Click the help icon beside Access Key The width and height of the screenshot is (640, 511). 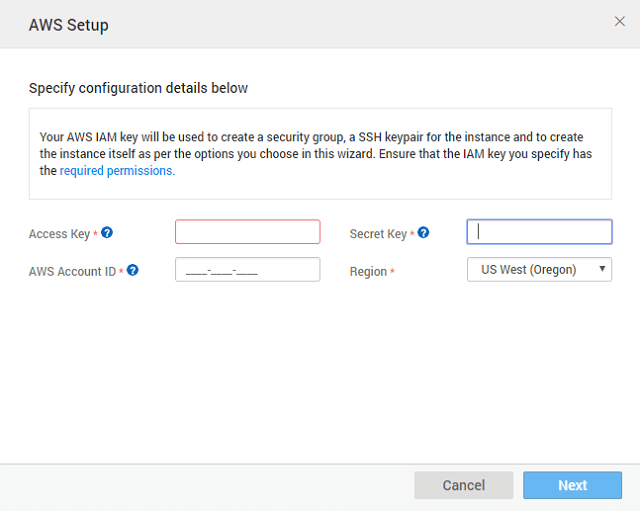click(107, 233)
